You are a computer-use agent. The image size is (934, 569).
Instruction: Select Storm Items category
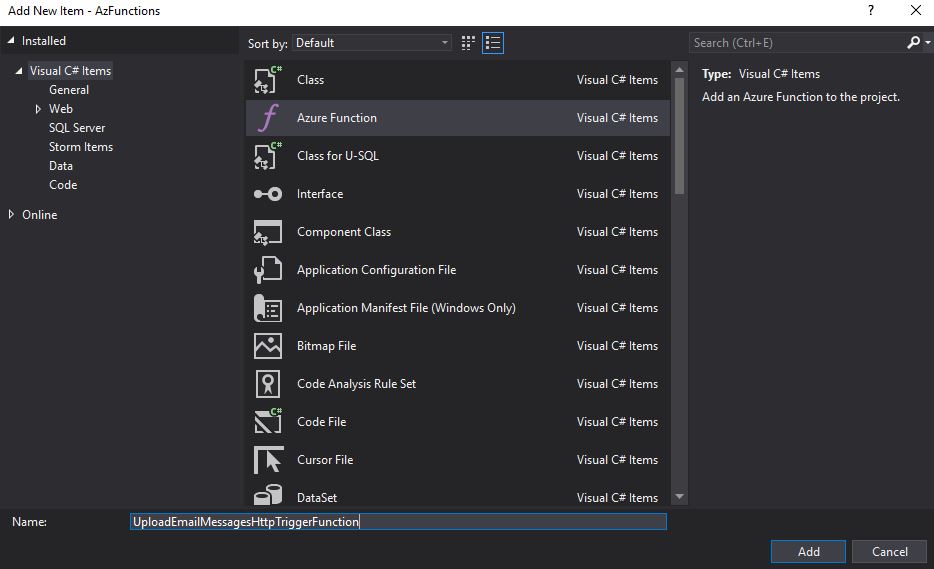(81, 147)
